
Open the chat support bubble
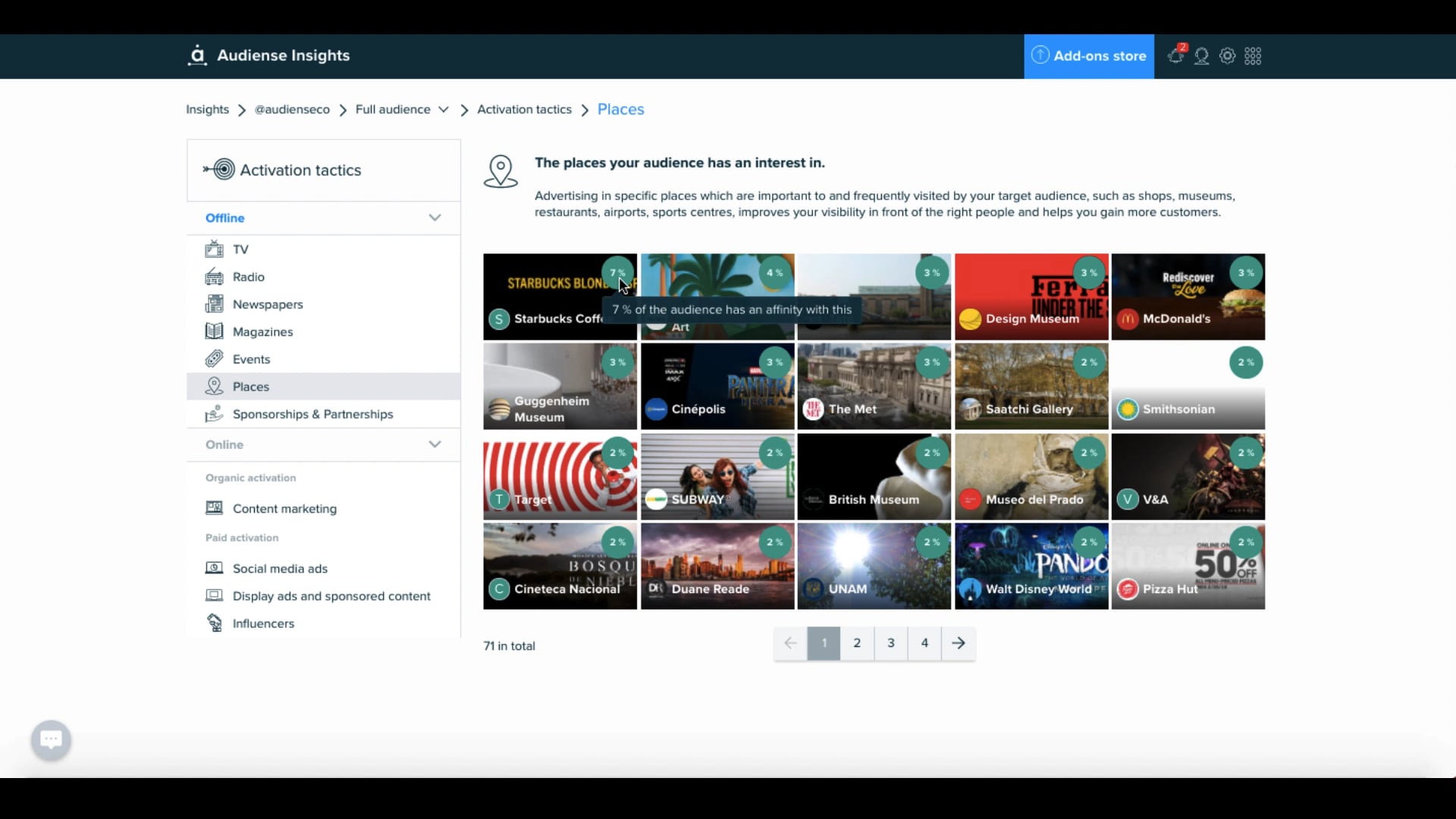tap(51, 739)
